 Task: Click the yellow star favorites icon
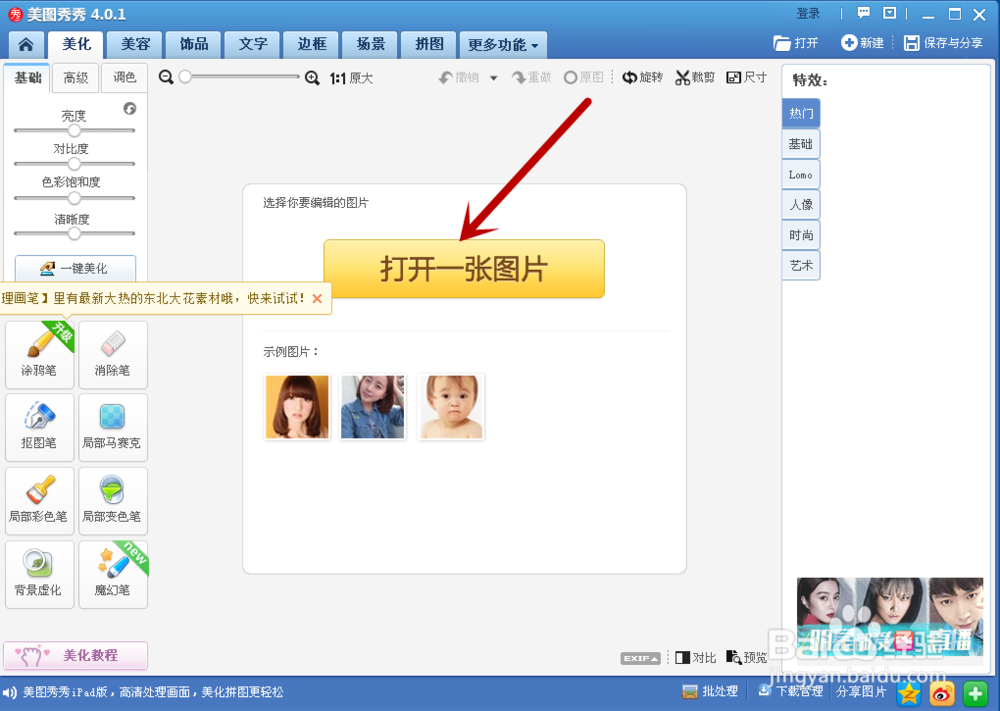pos(909,693)
